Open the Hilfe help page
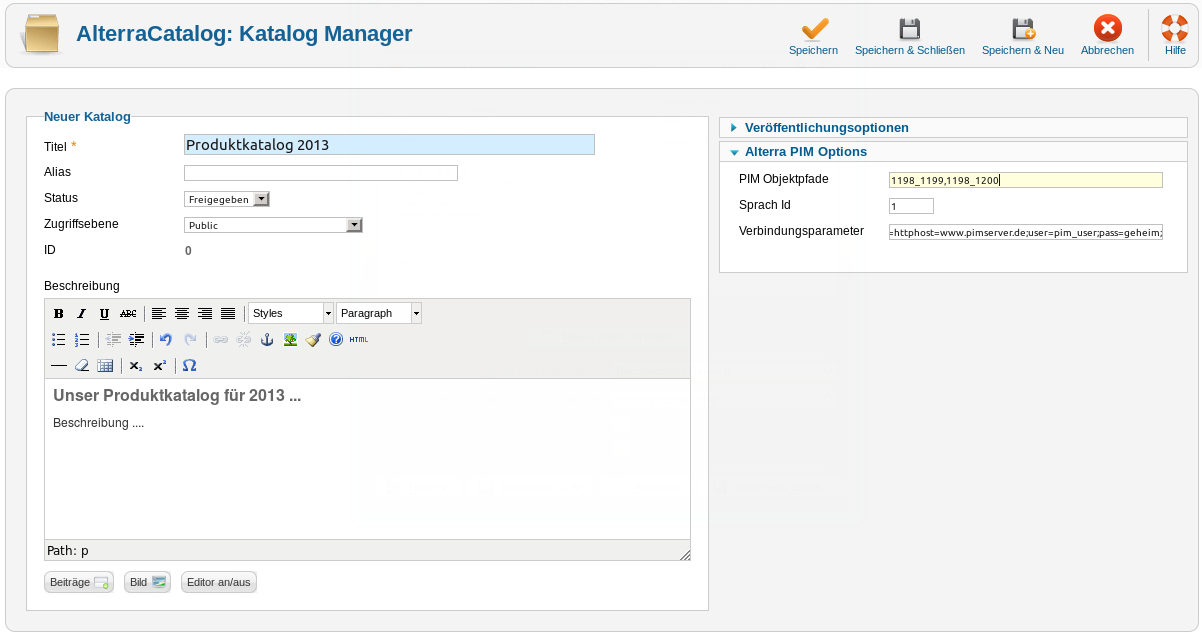 pyautogui.click(x=1175, y=30)
